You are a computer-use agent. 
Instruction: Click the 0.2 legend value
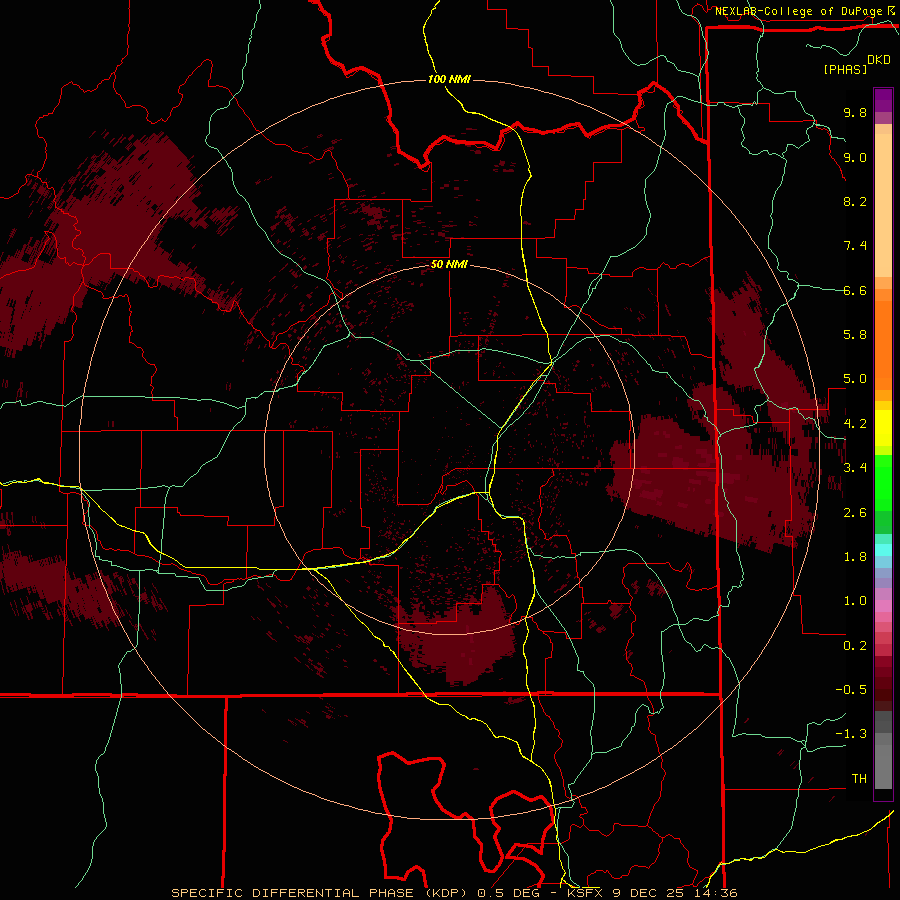(x=855, y=646)
